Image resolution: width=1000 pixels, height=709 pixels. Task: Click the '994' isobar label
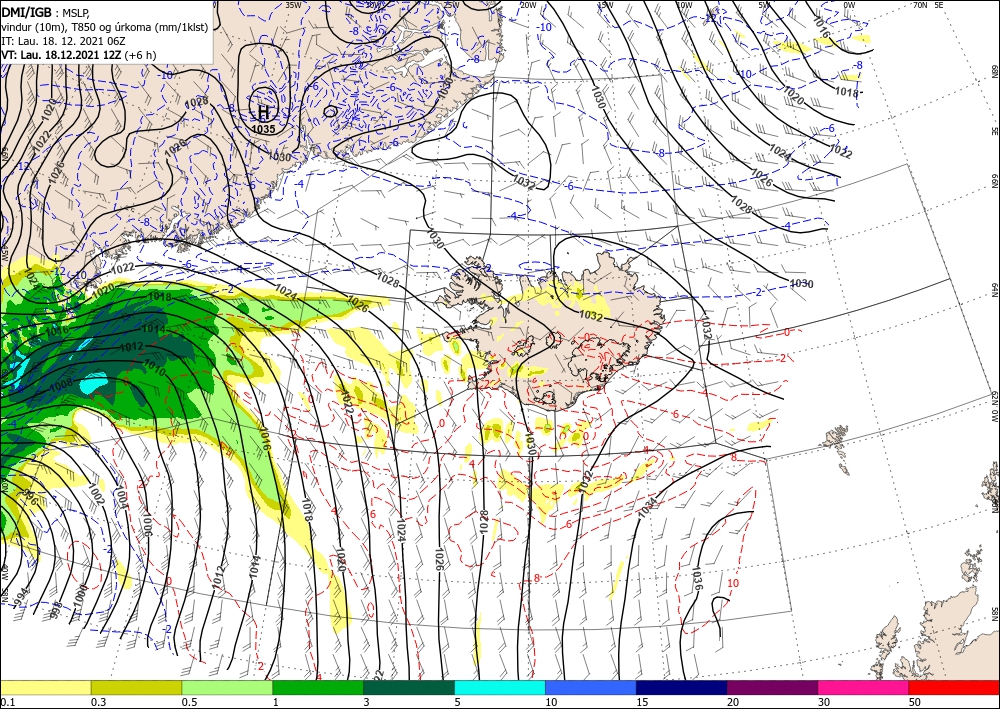click(21, 596)
